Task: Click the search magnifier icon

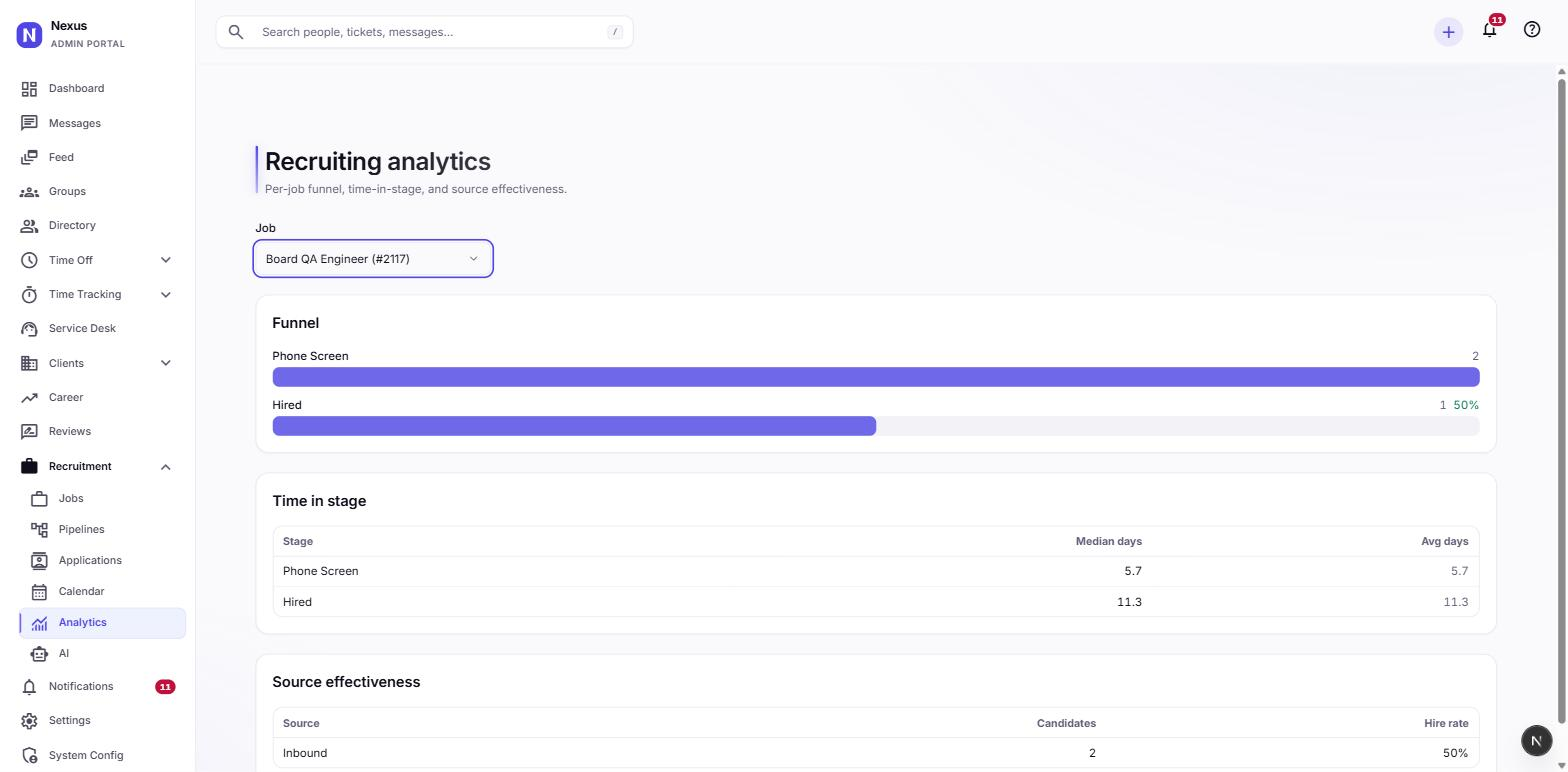Action: point(236,32)
